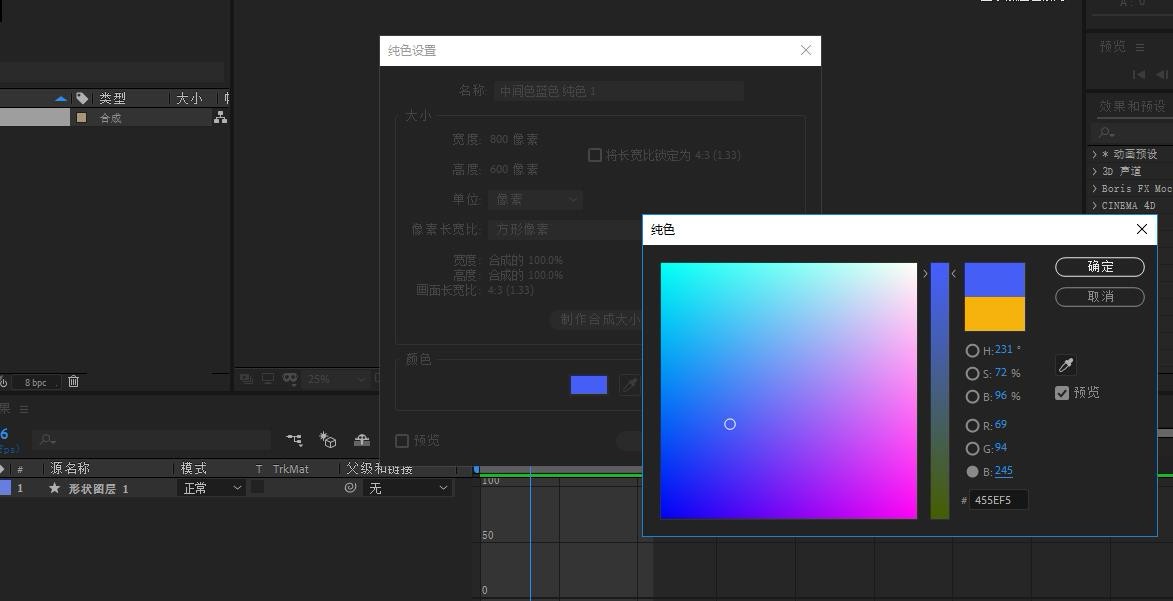Open the blend mode dropdown showing 正常
This screenshot has width=1173, height=601.
212,488
